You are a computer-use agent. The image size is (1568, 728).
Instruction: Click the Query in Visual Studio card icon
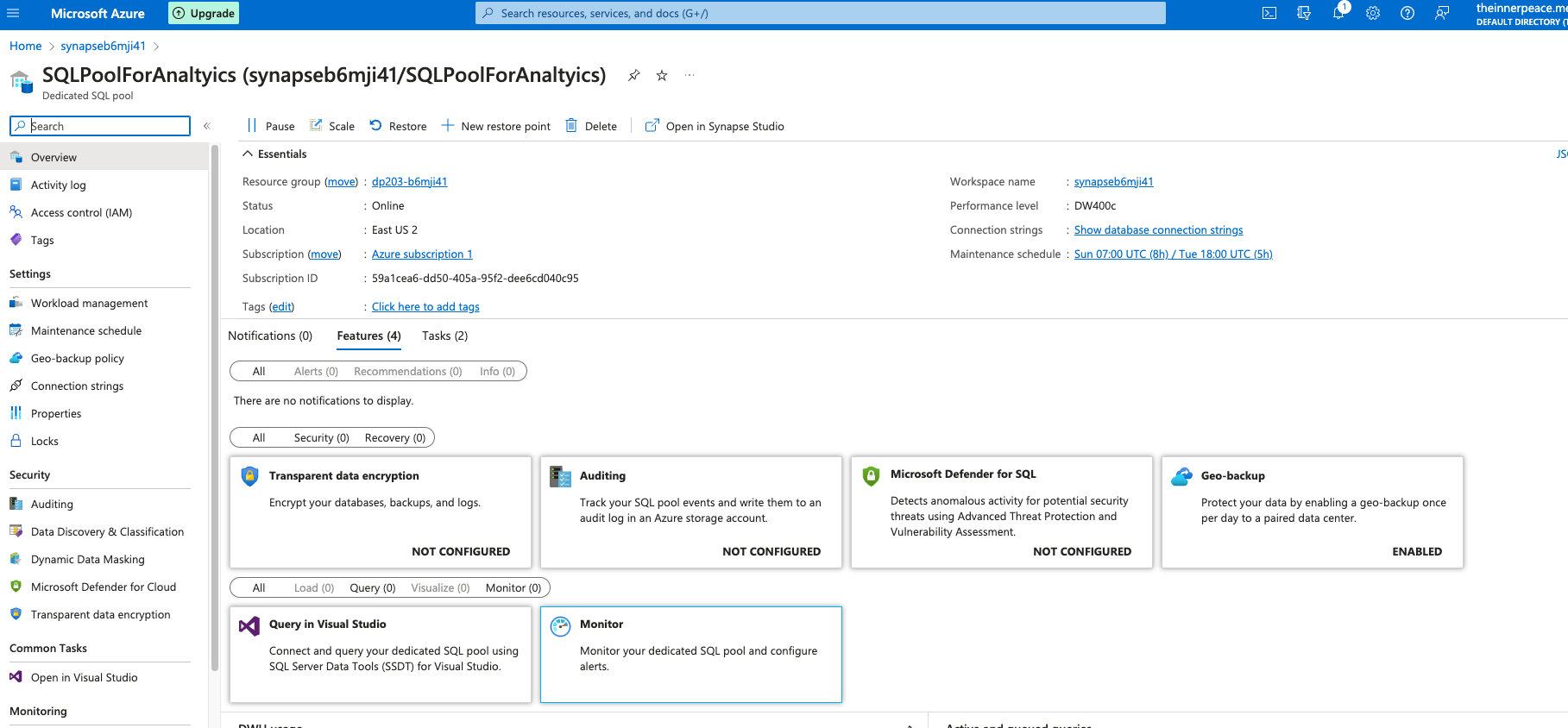pos(249,626)
